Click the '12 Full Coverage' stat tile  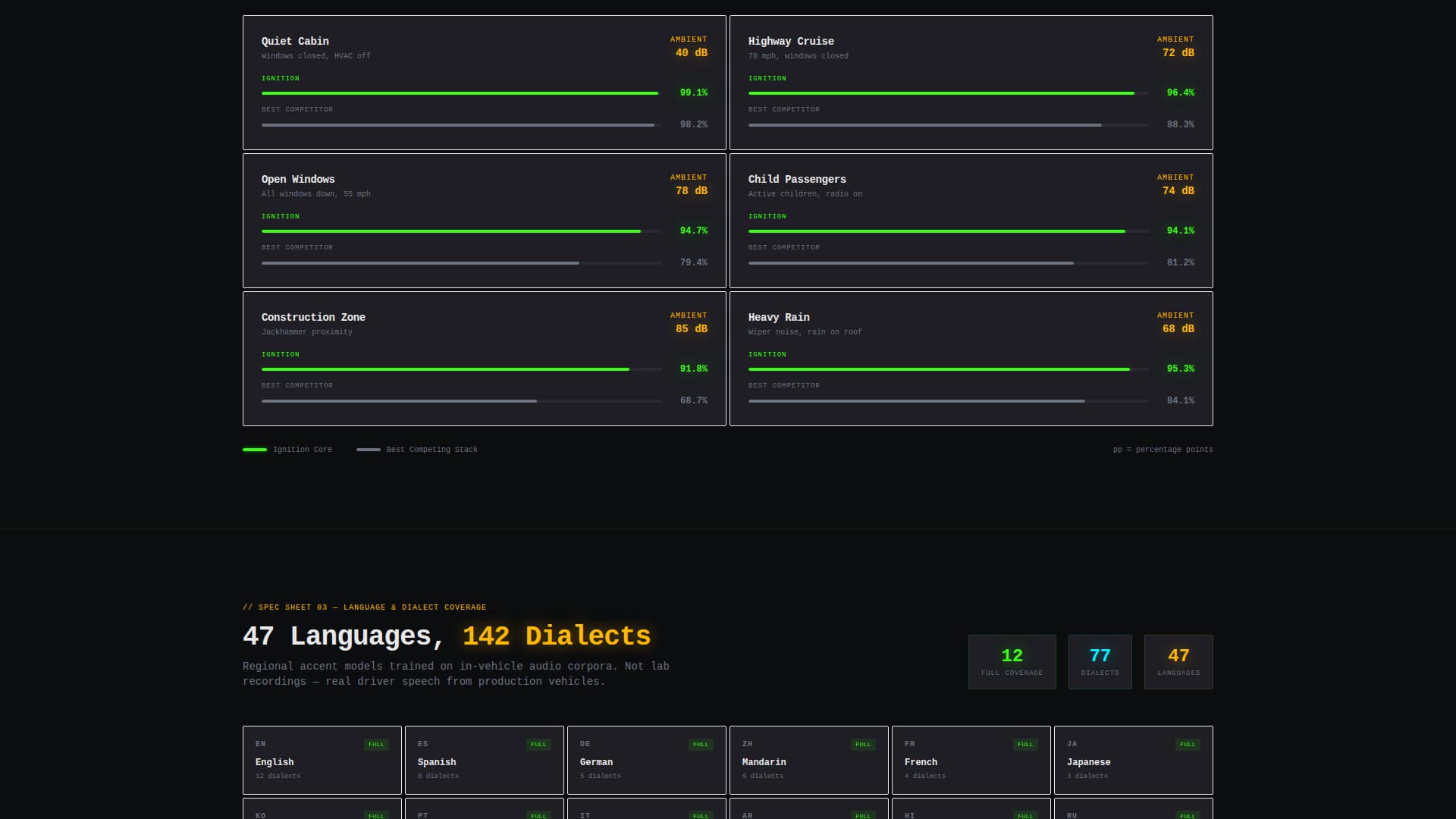tap(1012, 662)
